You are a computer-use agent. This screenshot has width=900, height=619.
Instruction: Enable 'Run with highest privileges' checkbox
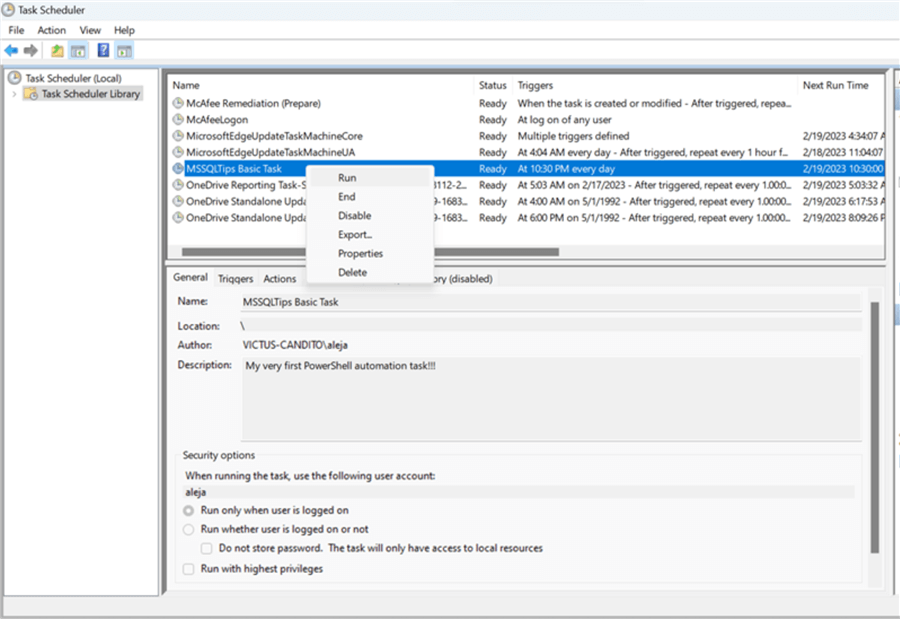[188, 569]
